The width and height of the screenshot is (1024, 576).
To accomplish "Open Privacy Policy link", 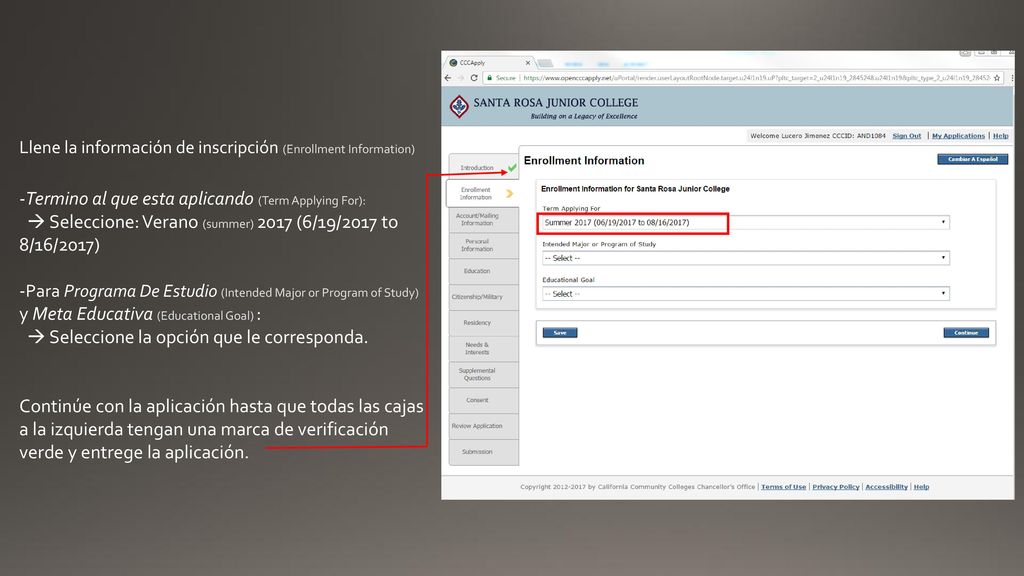I will [835, 487].
